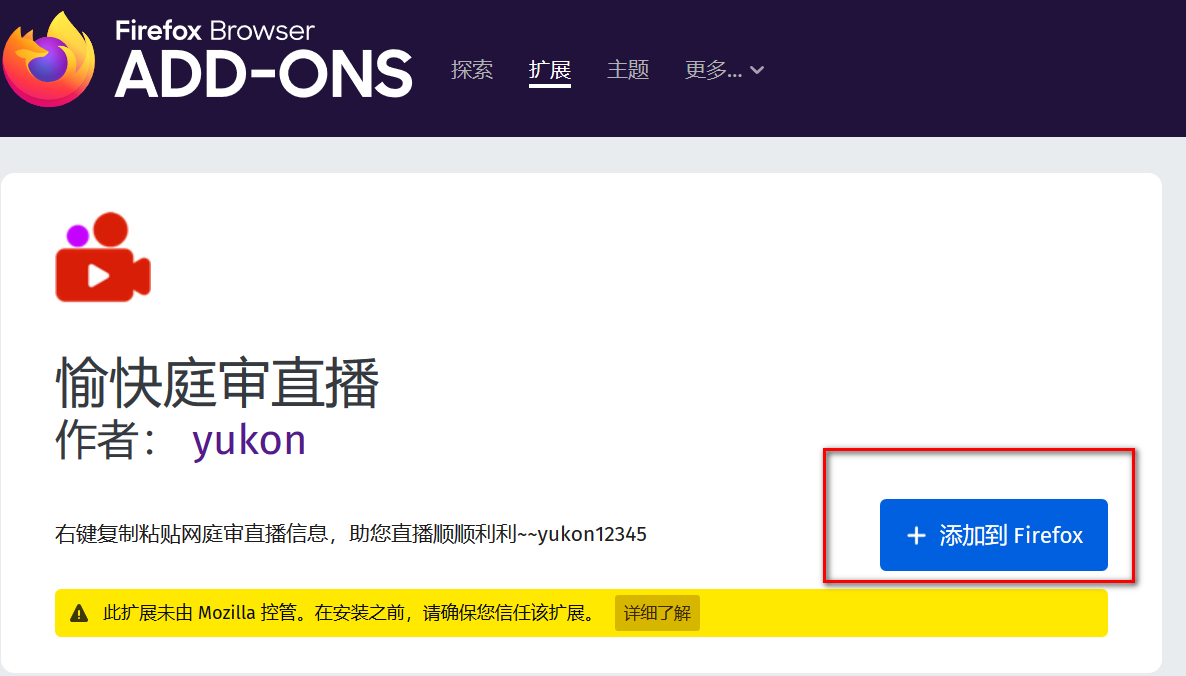This screenshot has height=676, width=1186.
Task: Click the Firefox logo icon
Action: [x=50, y=60]
